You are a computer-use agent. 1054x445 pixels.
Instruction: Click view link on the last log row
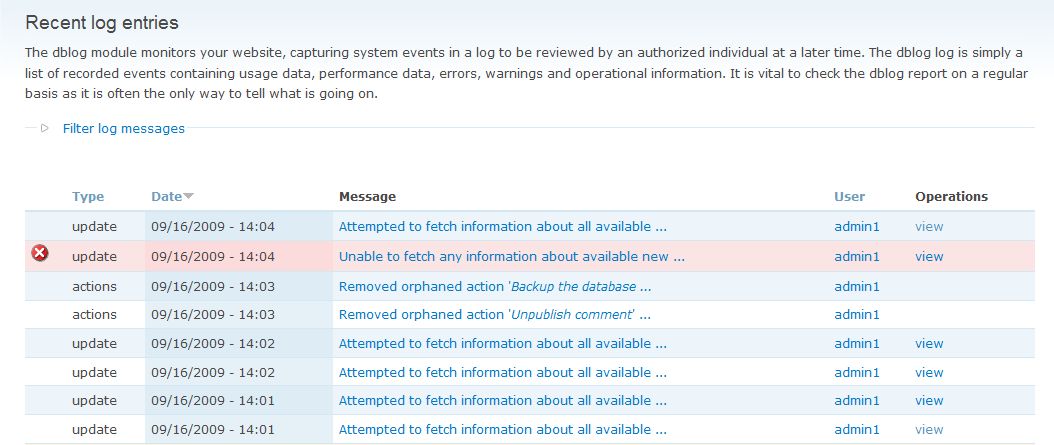929,430
